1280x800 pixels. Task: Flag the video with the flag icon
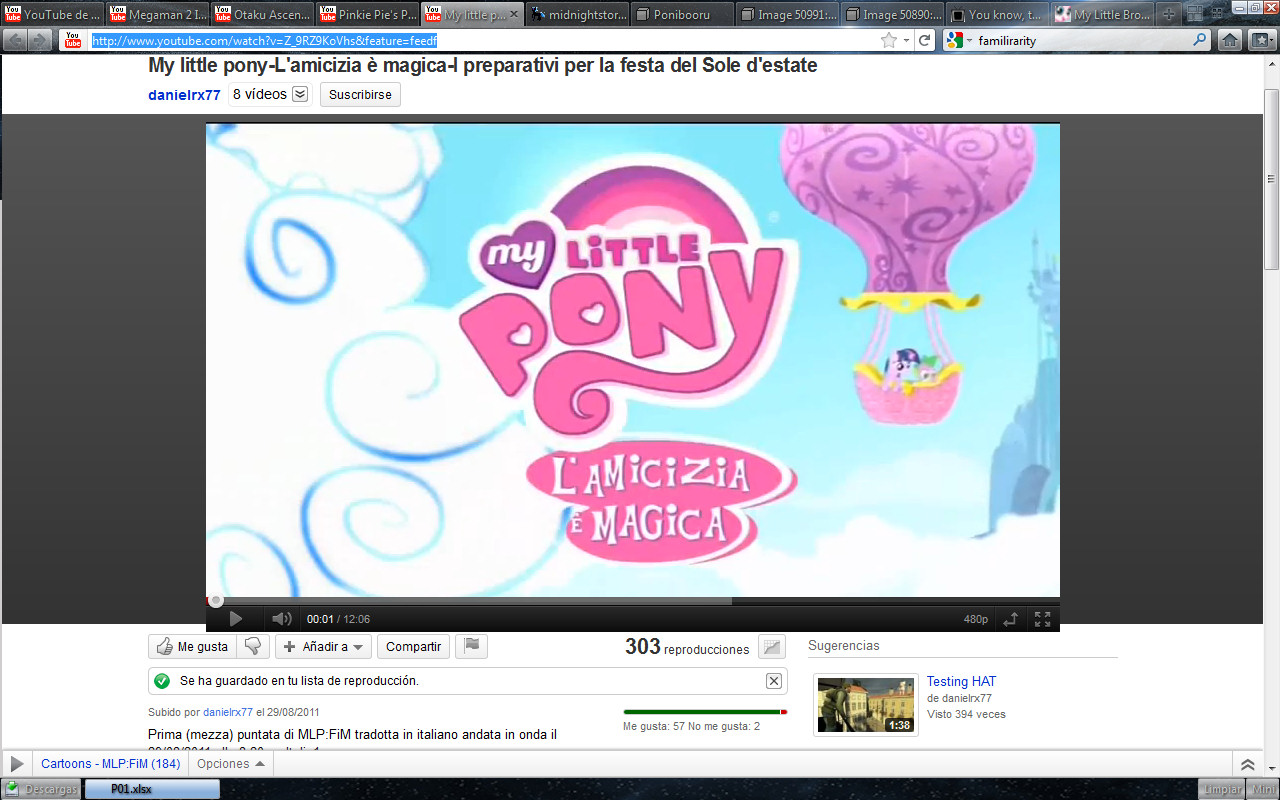pyautogui.click(x=471, y=647)
